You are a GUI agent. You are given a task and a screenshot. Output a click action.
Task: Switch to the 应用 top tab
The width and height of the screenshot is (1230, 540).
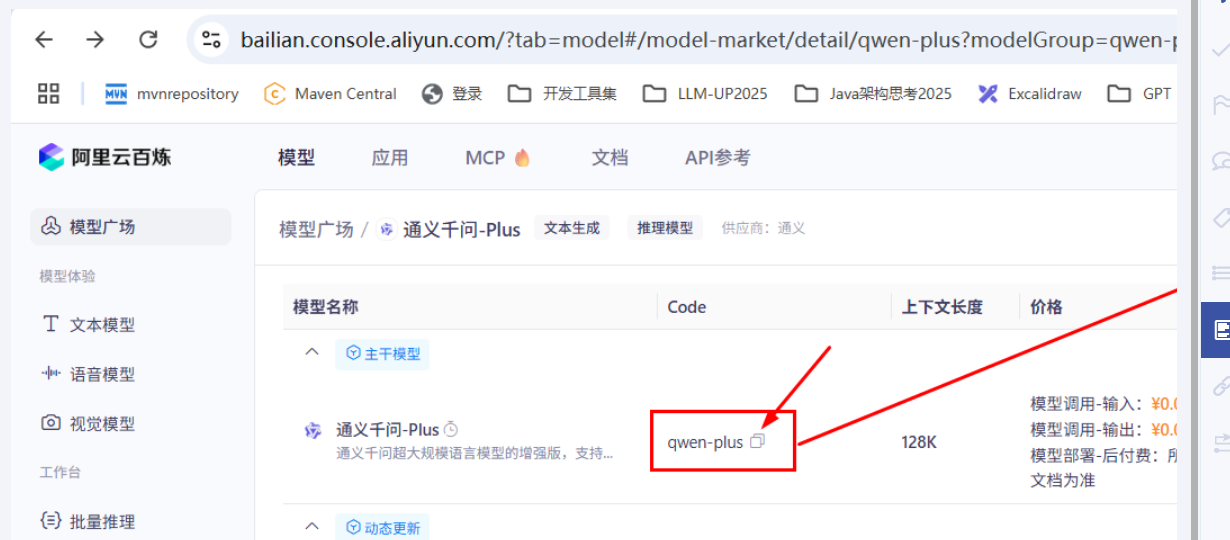[389, 157]
